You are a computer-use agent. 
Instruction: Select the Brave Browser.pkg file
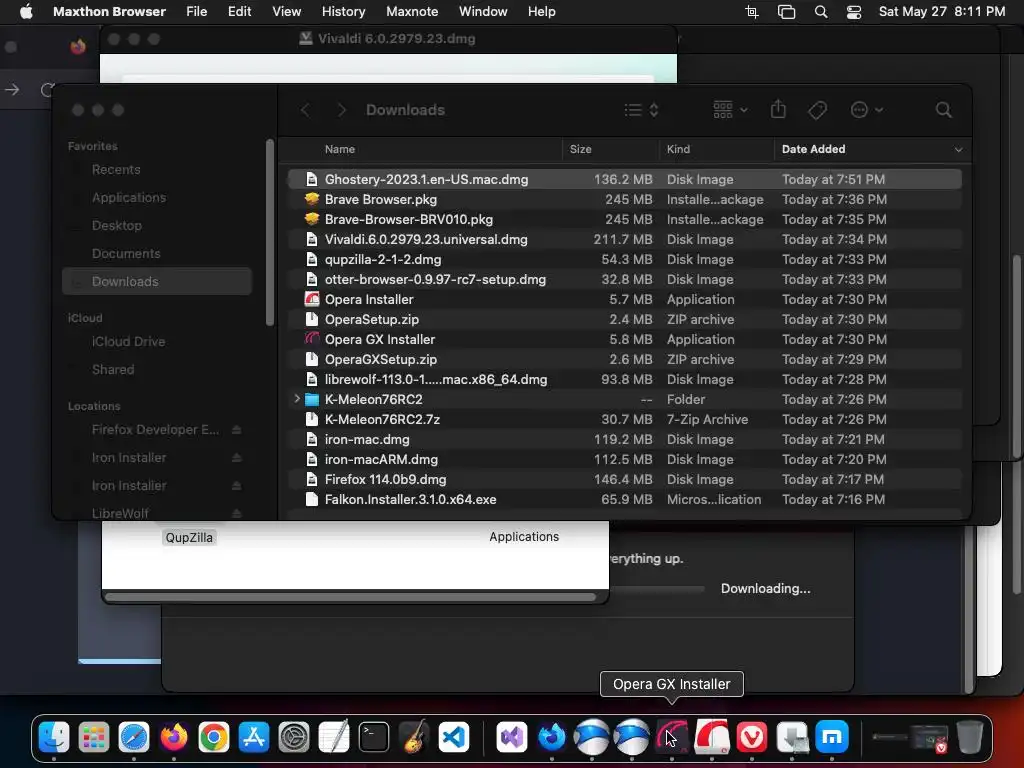click(625, 199)
